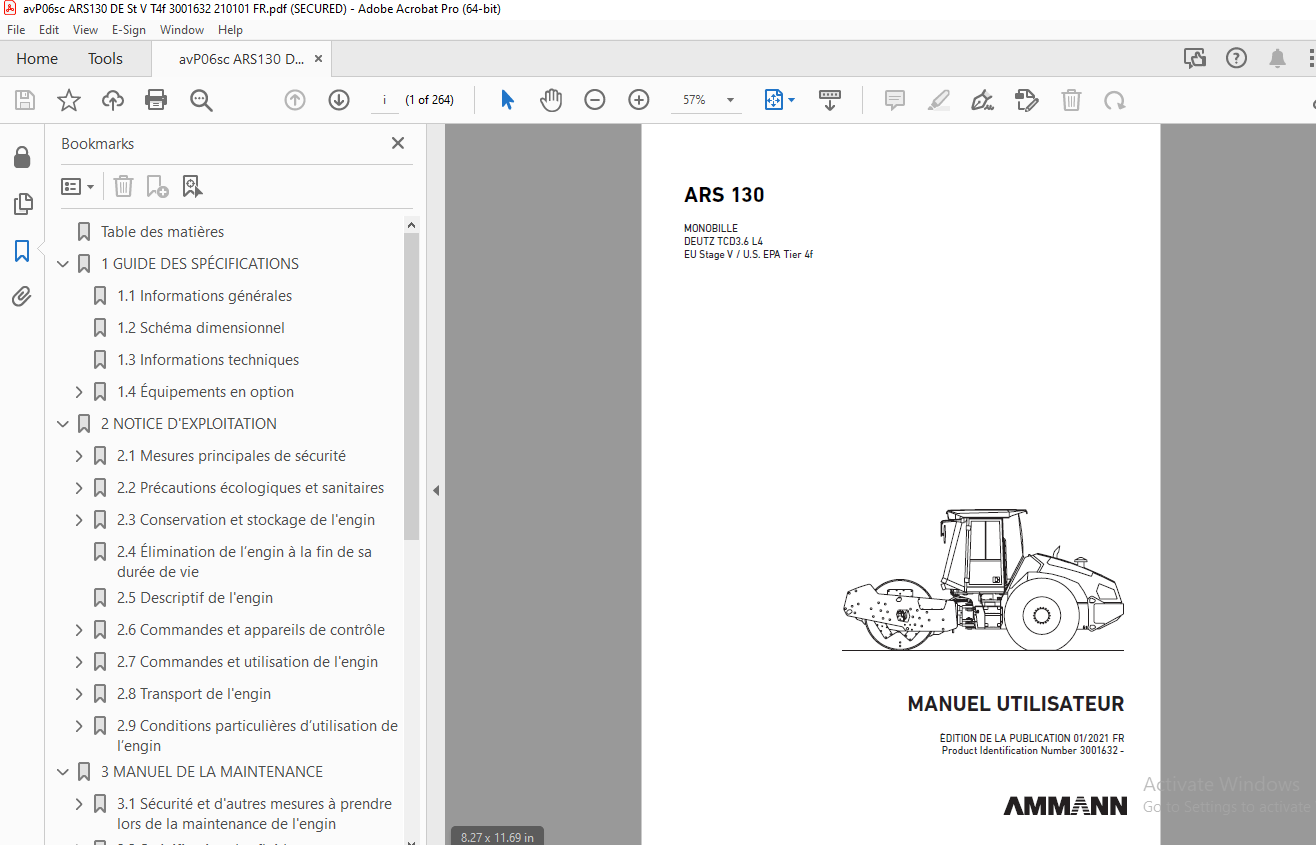Expand 2.2 Précautions écologiques et sanitaires

point(79,488)
